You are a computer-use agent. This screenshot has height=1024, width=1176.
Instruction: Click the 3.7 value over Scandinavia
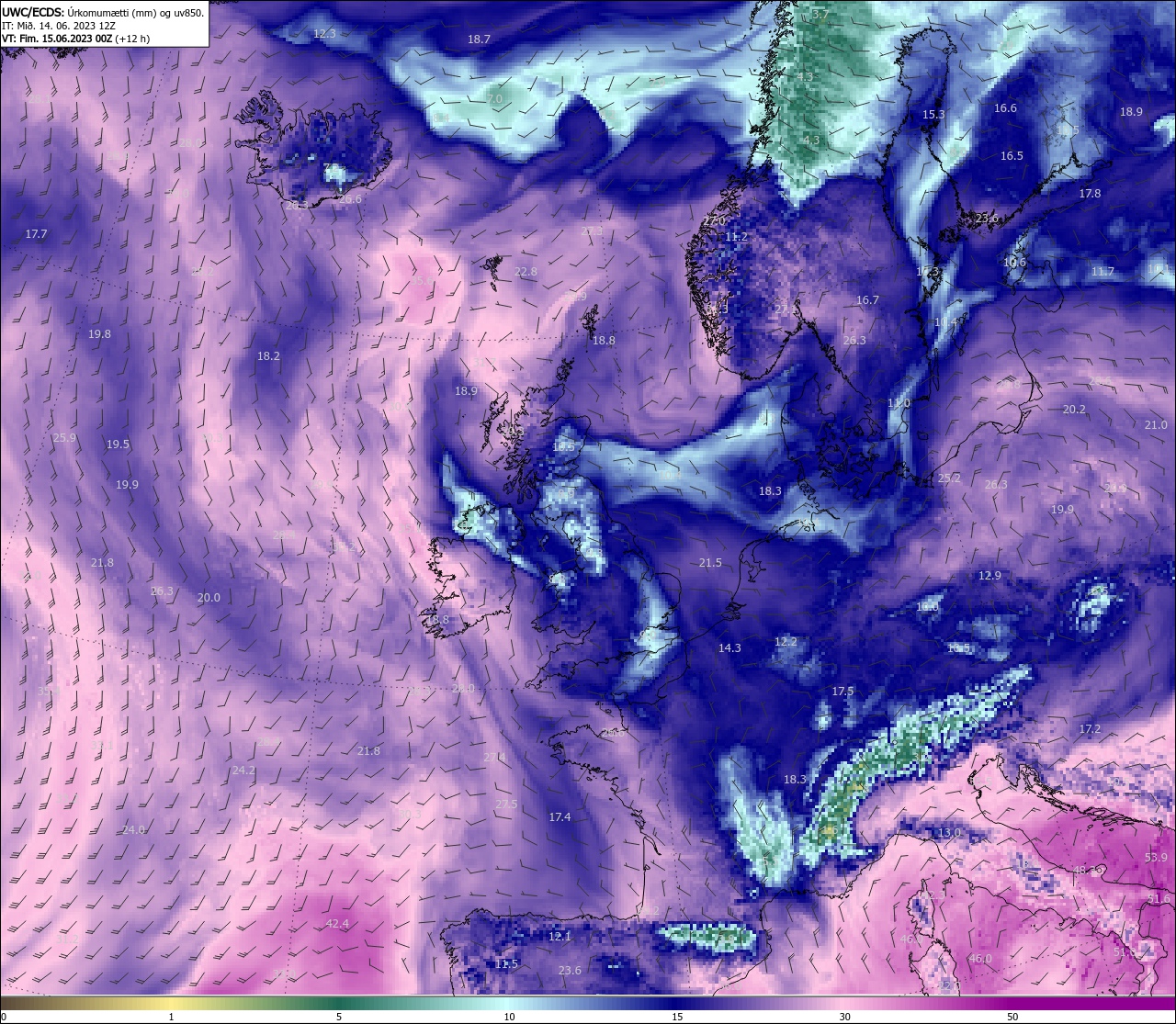point(820,15)
